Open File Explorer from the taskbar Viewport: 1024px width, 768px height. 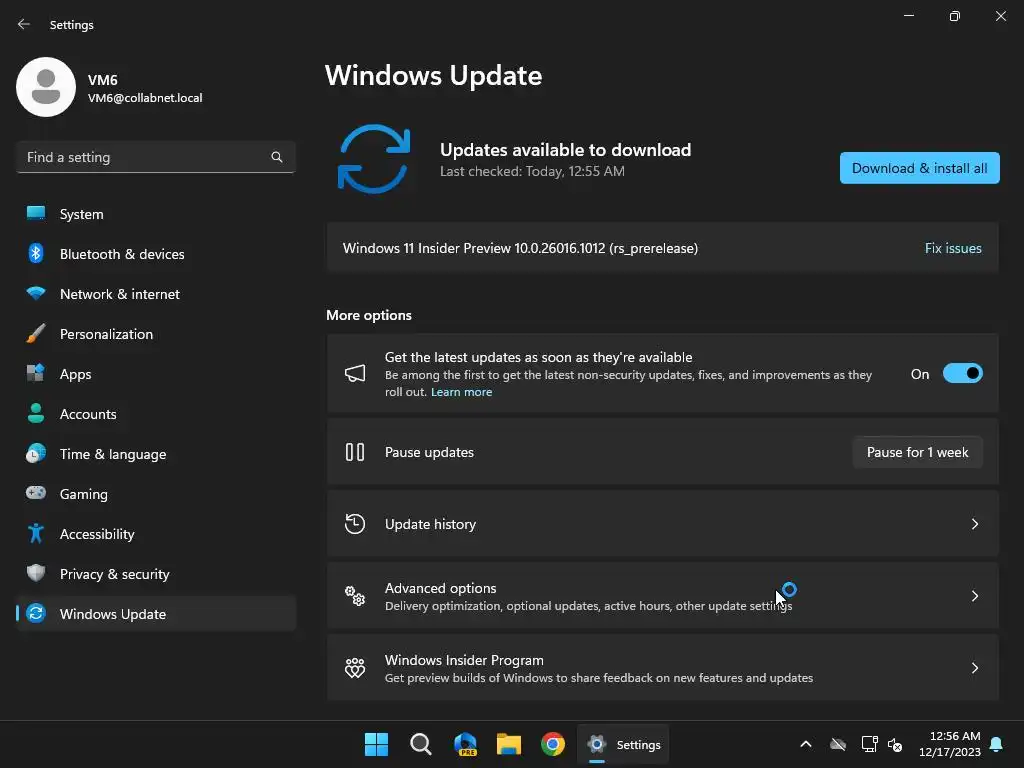click(509, 744)
